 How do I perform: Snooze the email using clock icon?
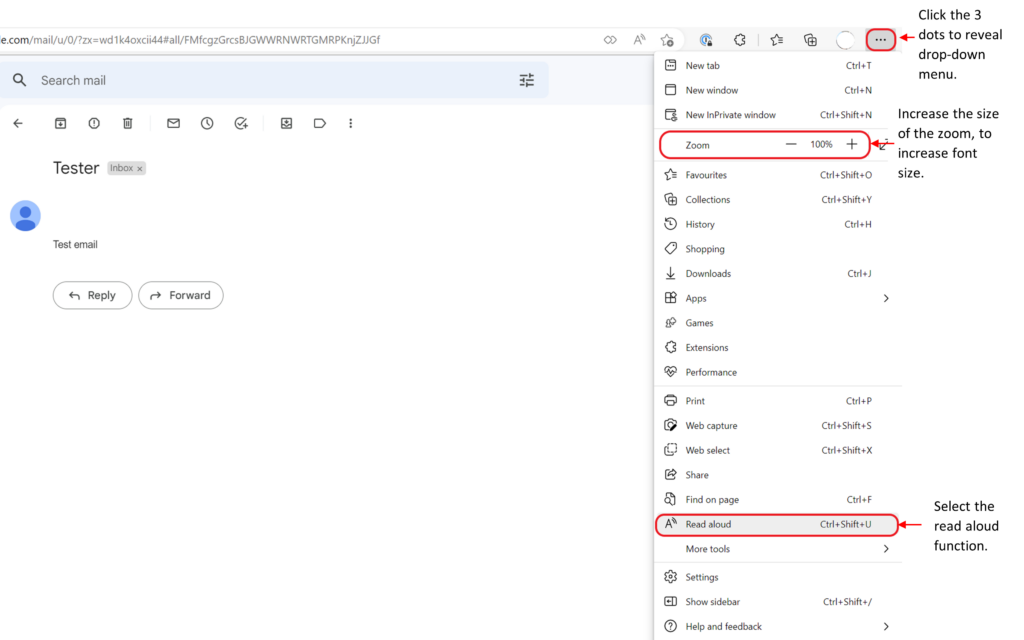tap(207, 123)
